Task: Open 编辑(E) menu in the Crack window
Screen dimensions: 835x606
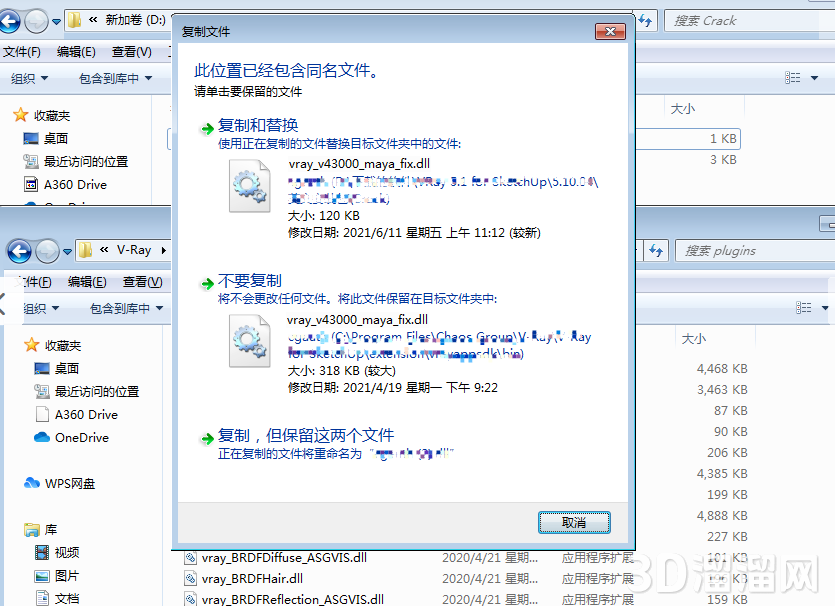Action: point(76,52)
